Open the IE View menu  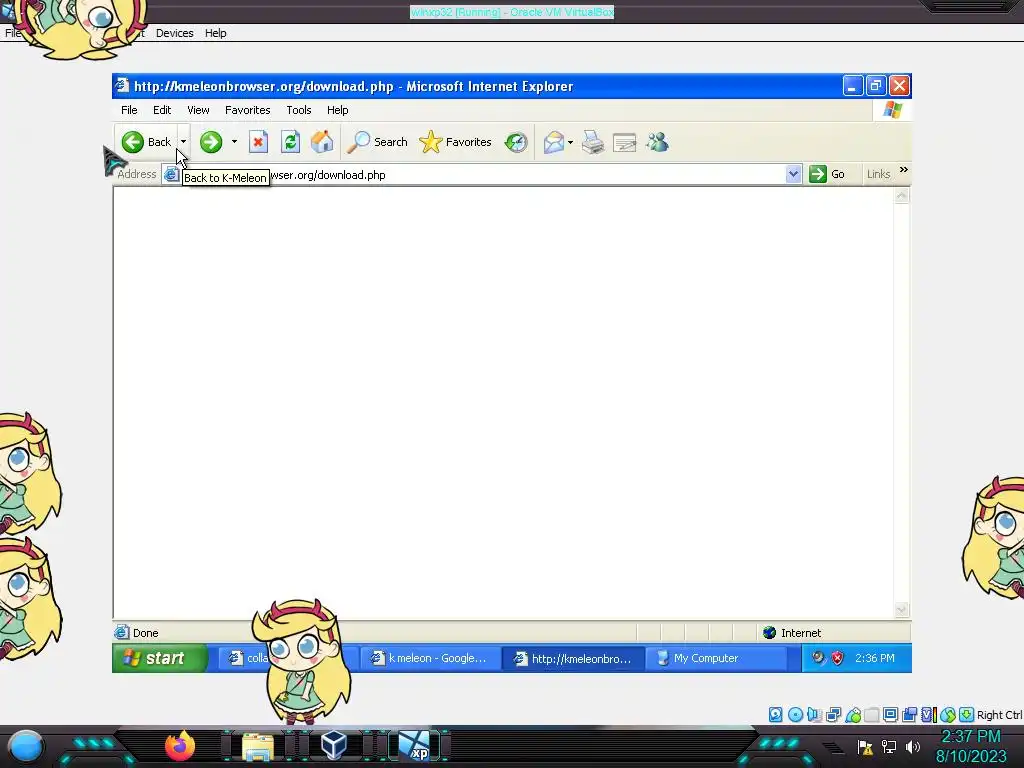[198, 110]
